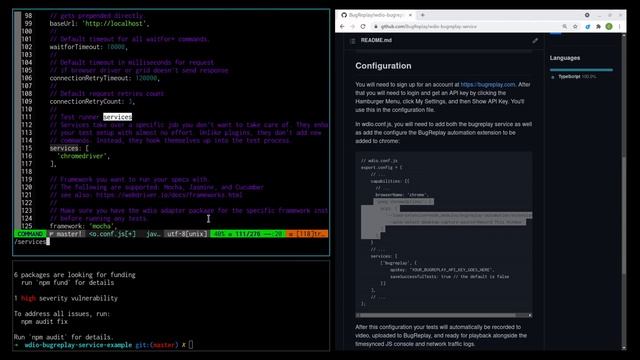Click the 'services: [' line 115 in the editor
Viewport: 640px width, 360px height.
pyautogui.click(x=69, y=148)
